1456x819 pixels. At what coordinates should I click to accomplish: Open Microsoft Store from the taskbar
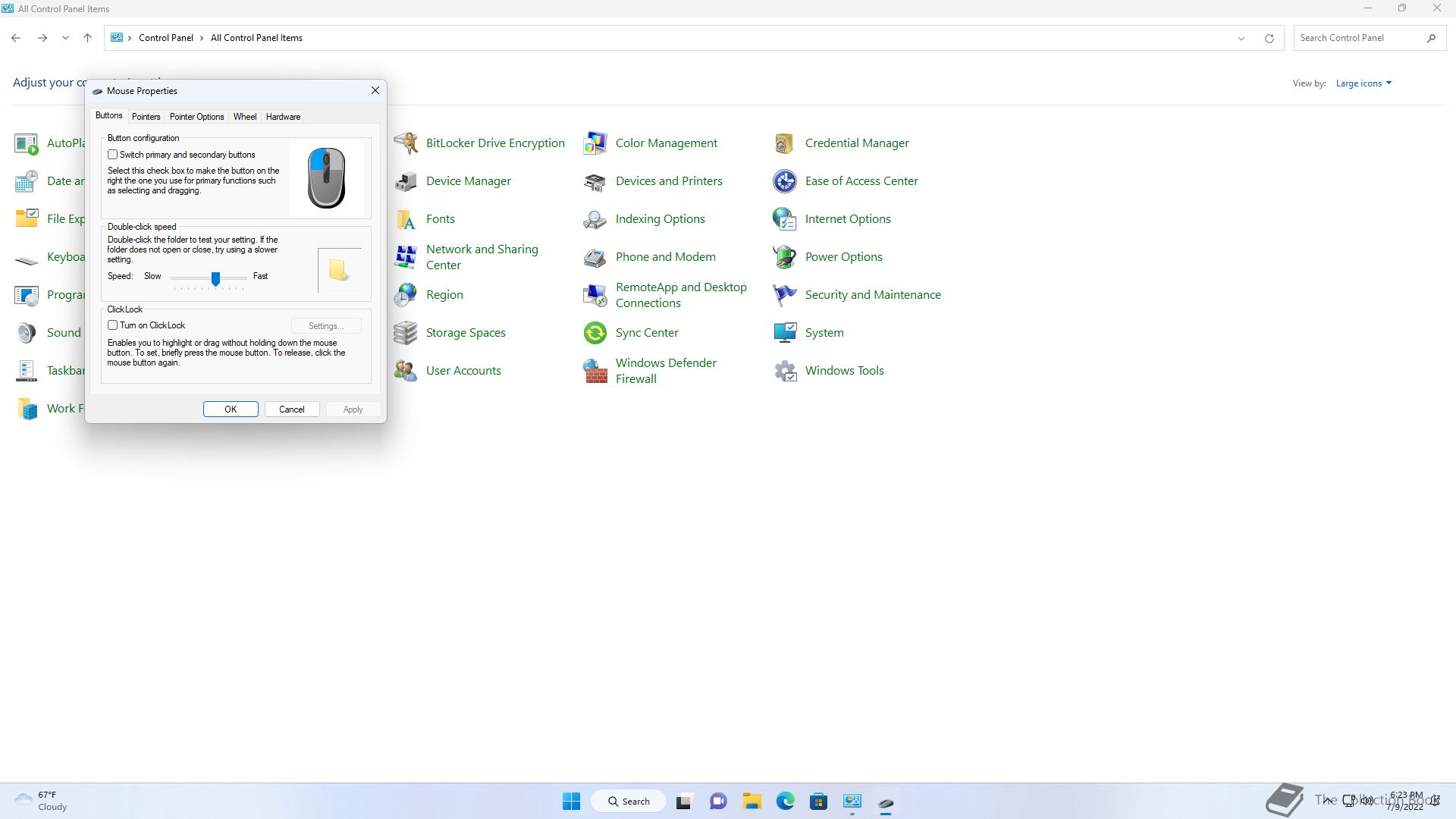818,802
